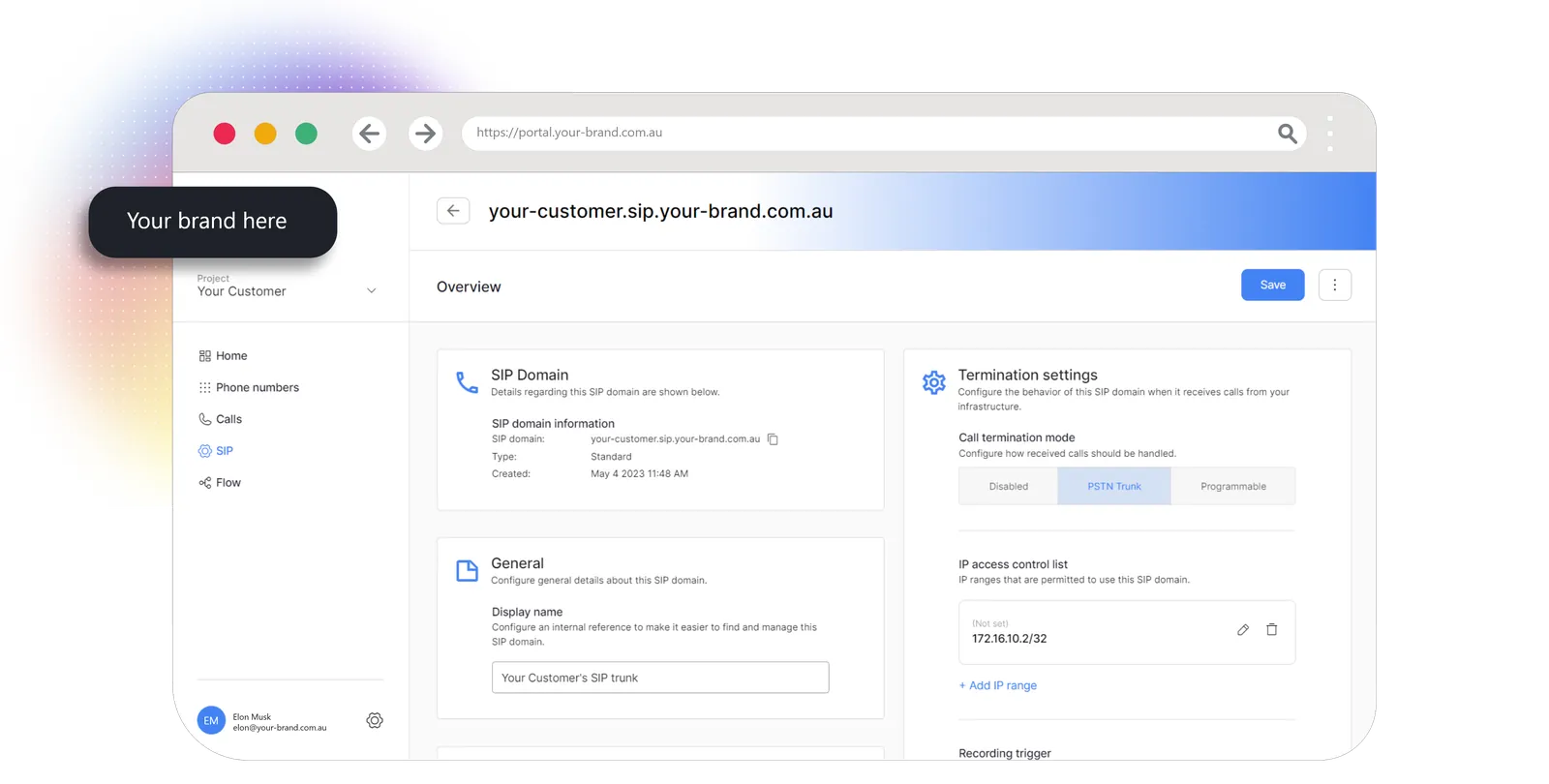Delete the 172.16.10.2/32 IP range

pos(1272,630)
